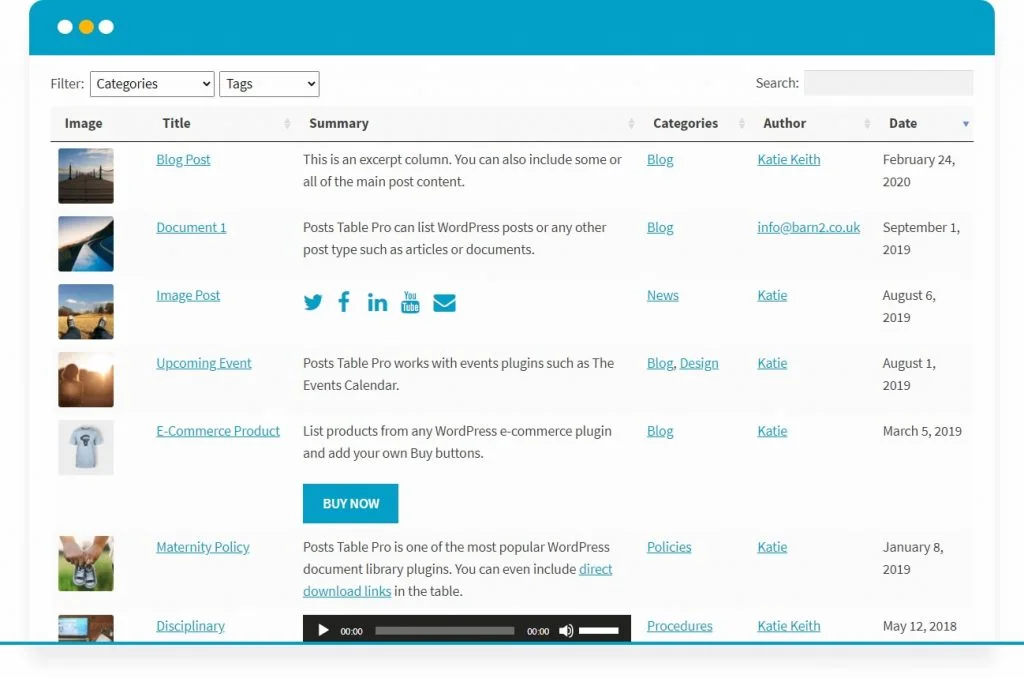Click the News category link
This screenshot has width=1024, height=678.
pyautogui.click(x=662, y=295)
